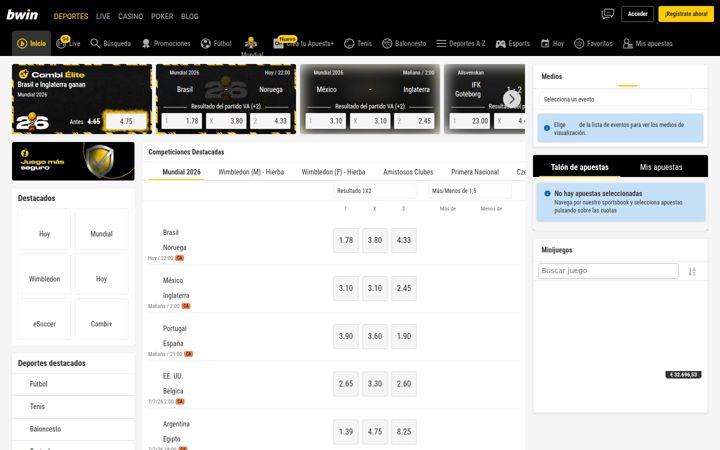Image resolution: width=720 pixels, height=450 pixels.
Task: Pick Bélgica win odds 2.60
Action: click(404, 384)
